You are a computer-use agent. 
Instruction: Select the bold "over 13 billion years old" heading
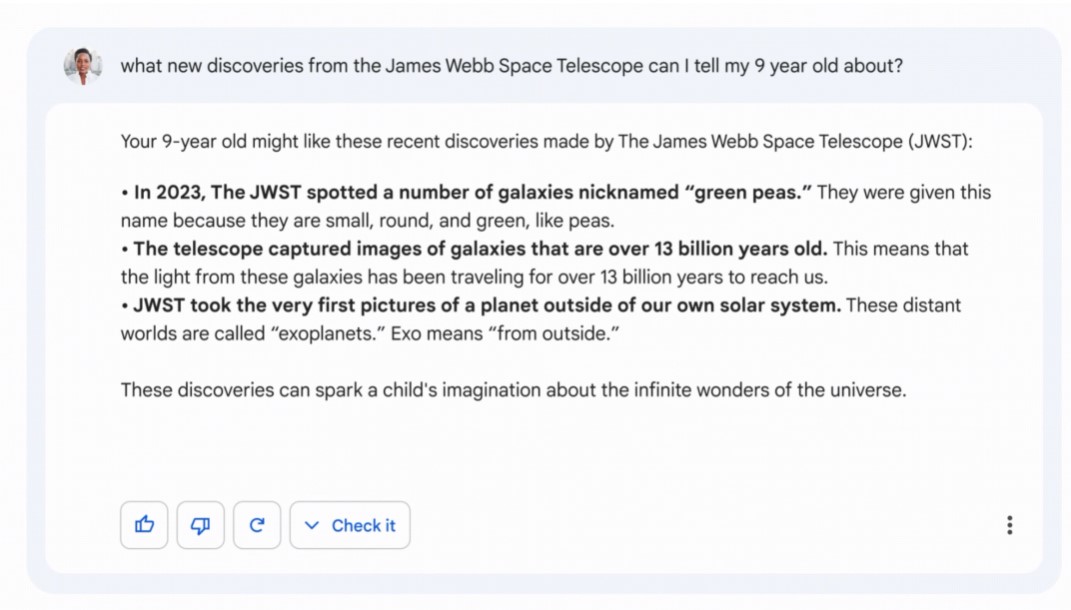[x=480, y=248]
